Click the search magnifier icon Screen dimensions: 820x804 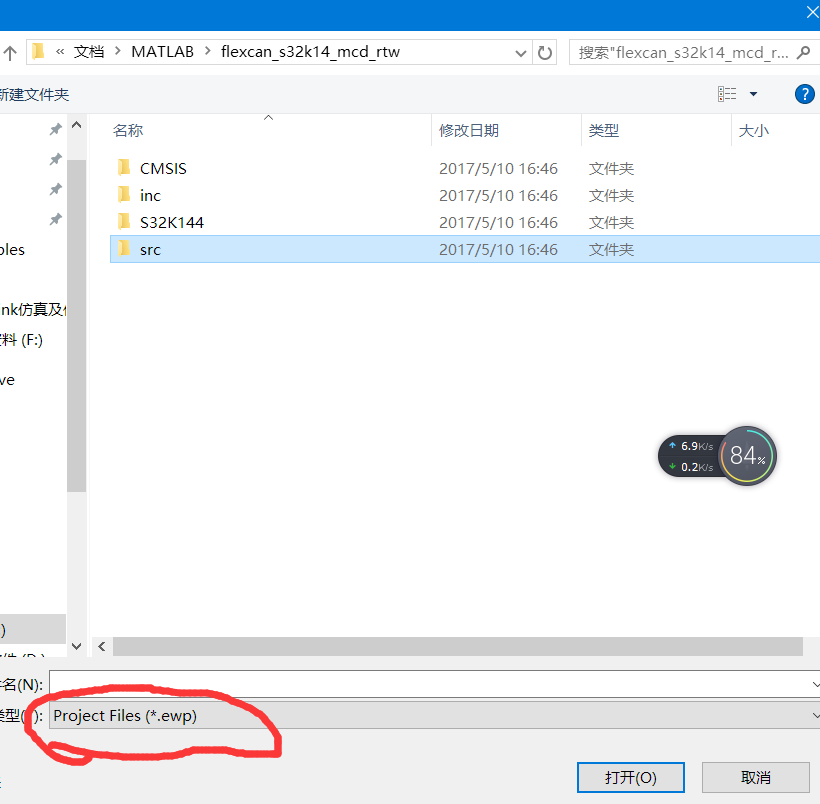[x=803, y=52]
